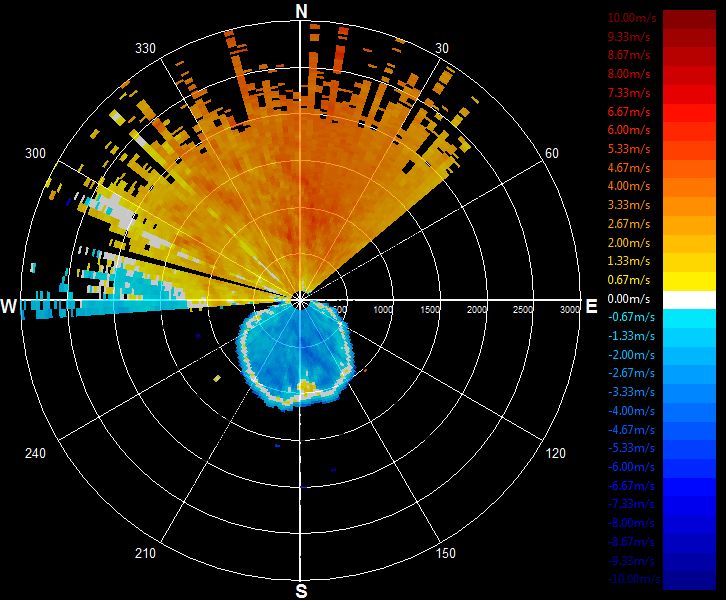Click the 2000 range ring label

pyautogui.click(x=476, y=310)
